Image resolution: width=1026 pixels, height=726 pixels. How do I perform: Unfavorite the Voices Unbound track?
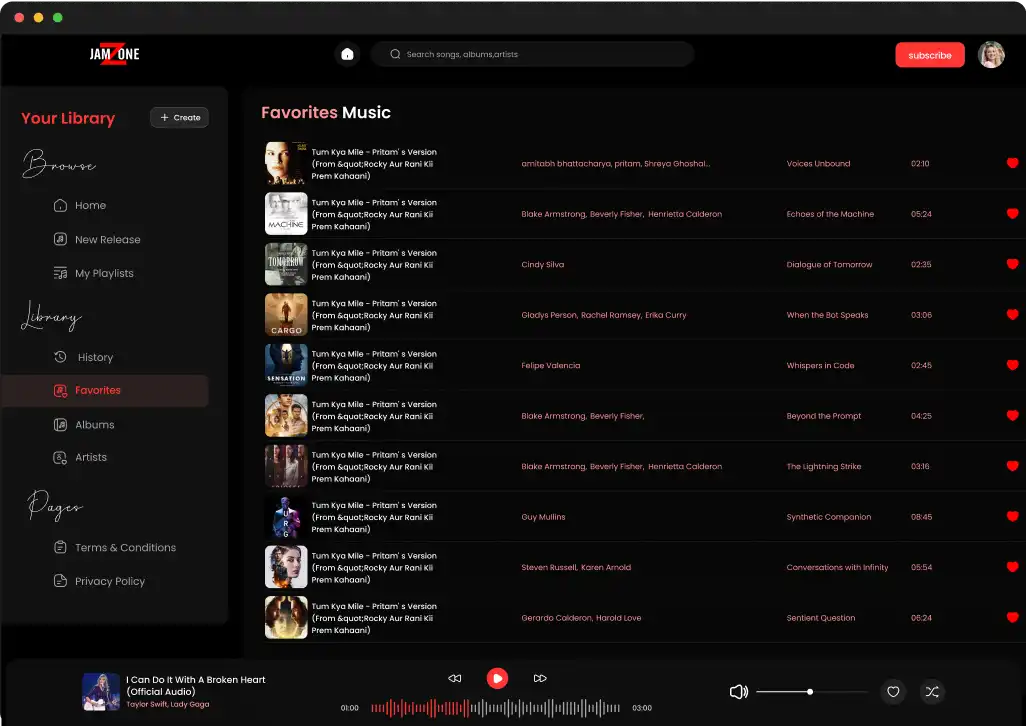tap(1012, 163)
